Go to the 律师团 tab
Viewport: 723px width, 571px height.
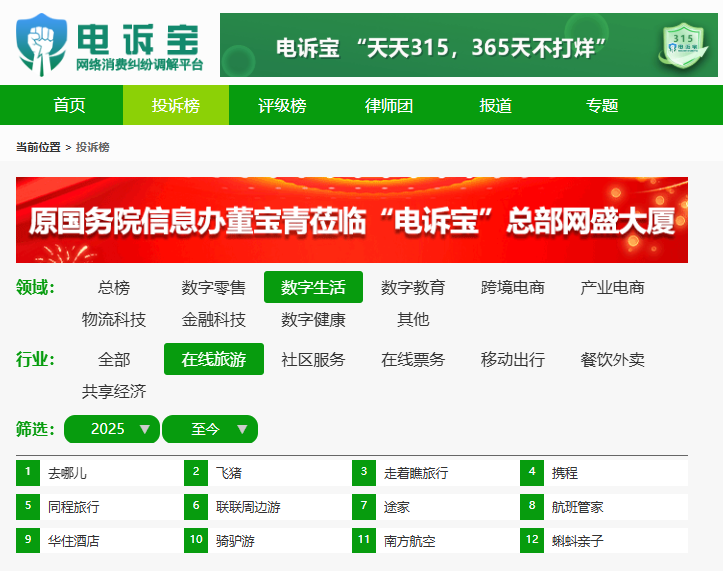pyautogui.click(x=389, y=105)
